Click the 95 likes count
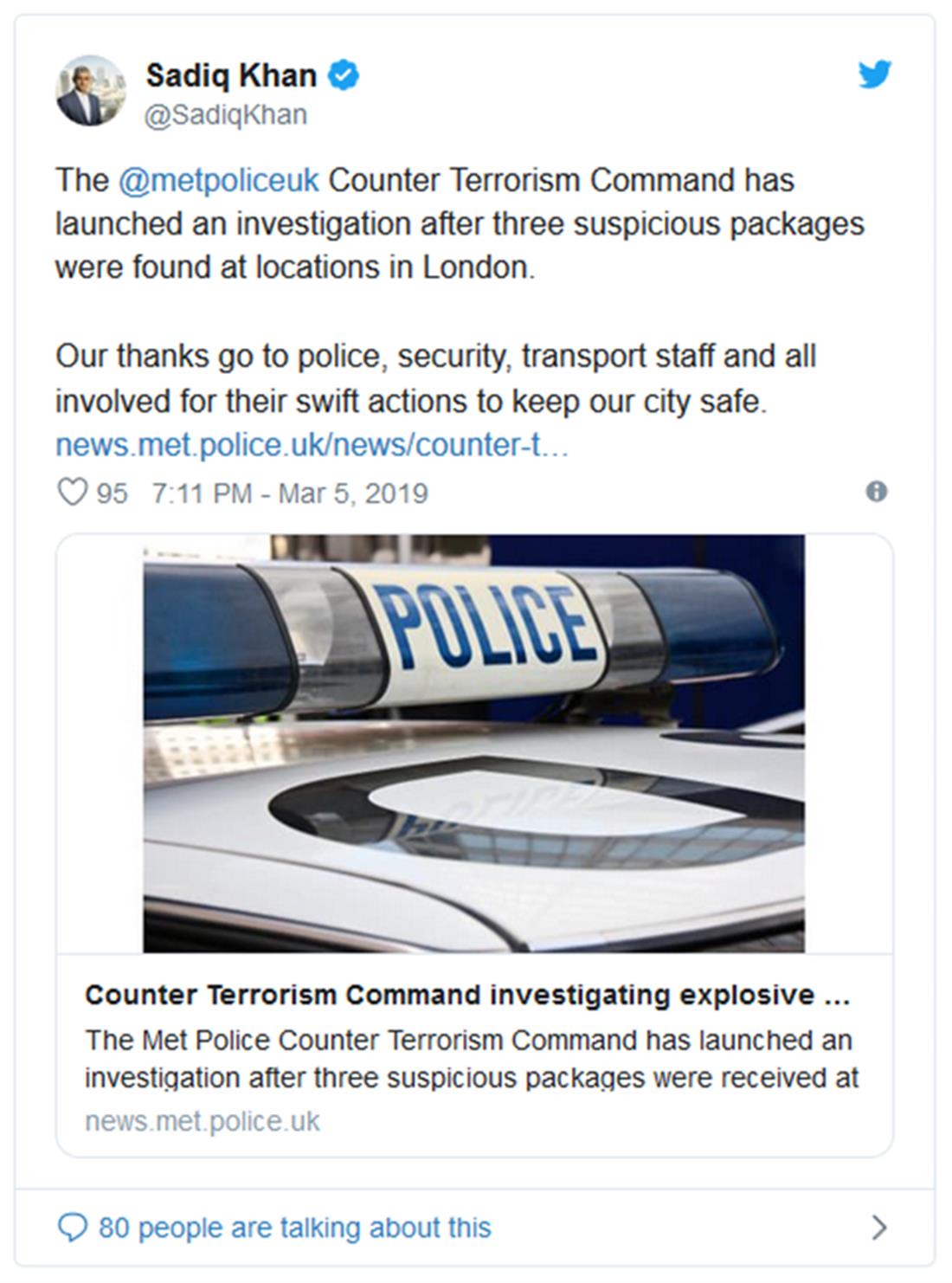 pyautogui.click(x=112, y=493)
